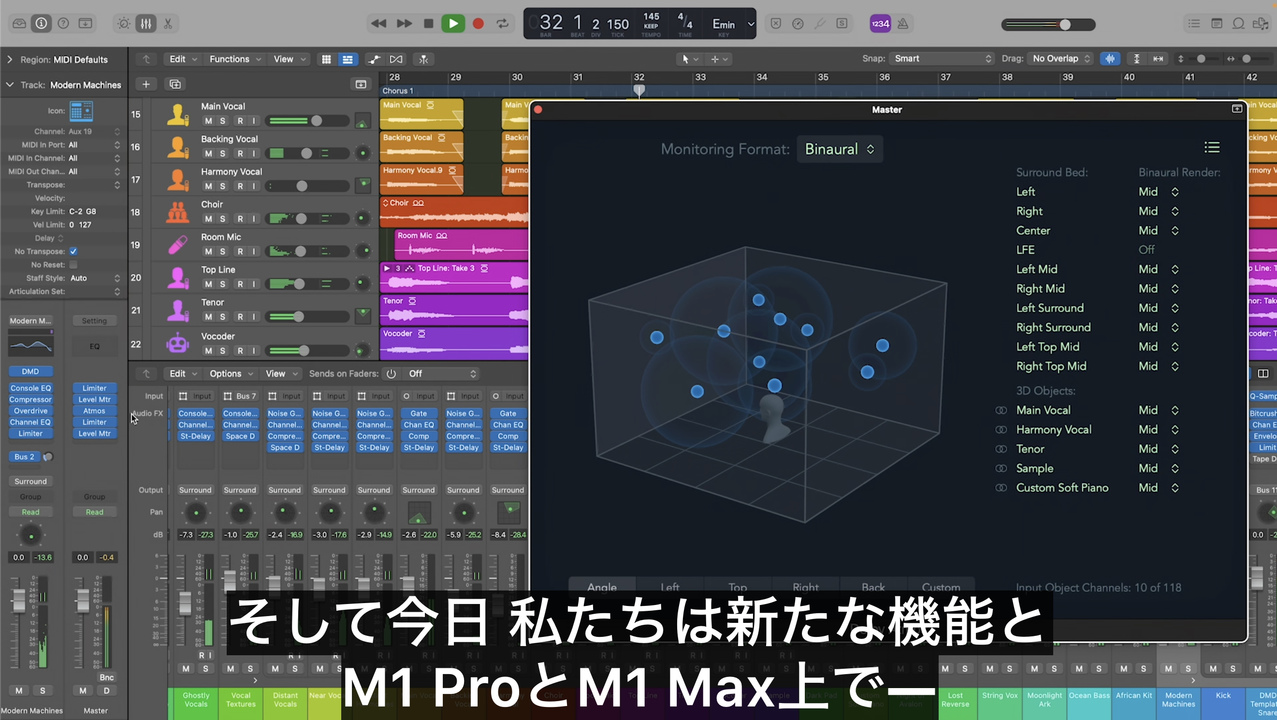Viewport: 1277px width, 720px height.
Task: Toggle the Inspector info button
Action: (x=41, y=23)
